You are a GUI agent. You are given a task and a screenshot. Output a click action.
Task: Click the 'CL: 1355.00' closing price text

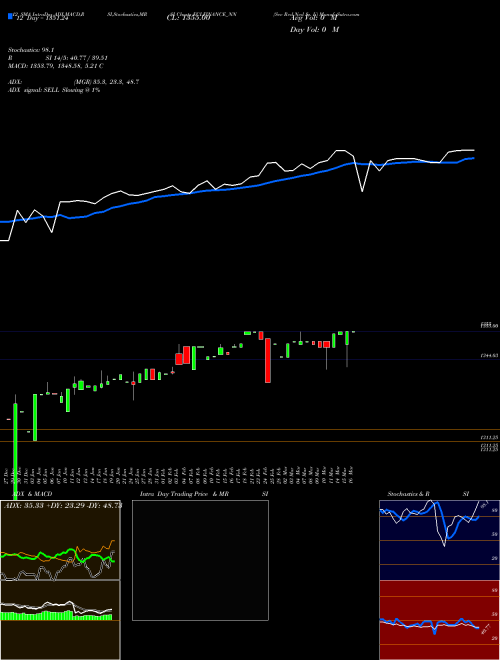(x=188, y=19)
